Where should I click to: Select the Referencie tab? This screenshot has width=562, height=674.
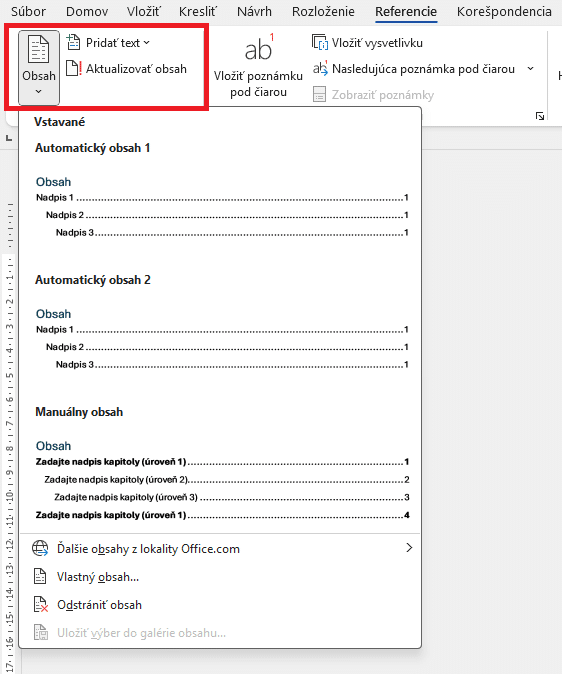coord(406,12)
